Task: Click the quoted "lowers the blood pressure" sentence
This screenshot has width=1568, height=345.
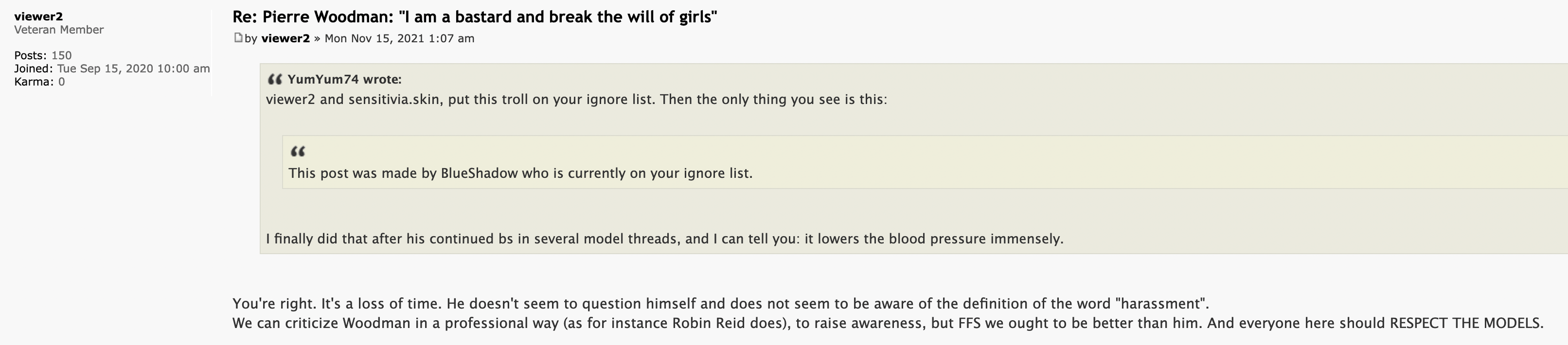Action: pyautogui.click(x=665, y=239)
